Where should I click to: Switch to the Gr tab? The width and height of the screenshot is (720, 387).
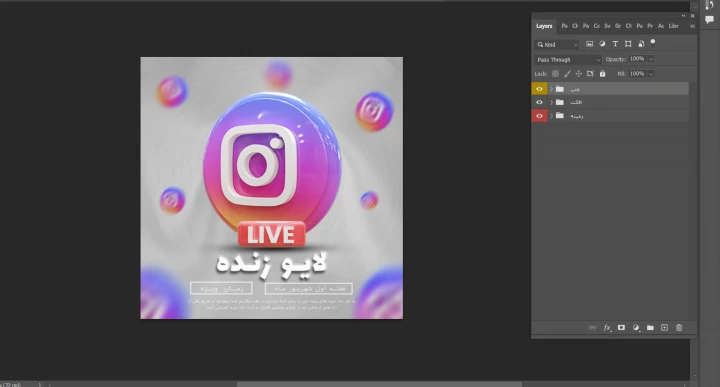tap(618, 26)
